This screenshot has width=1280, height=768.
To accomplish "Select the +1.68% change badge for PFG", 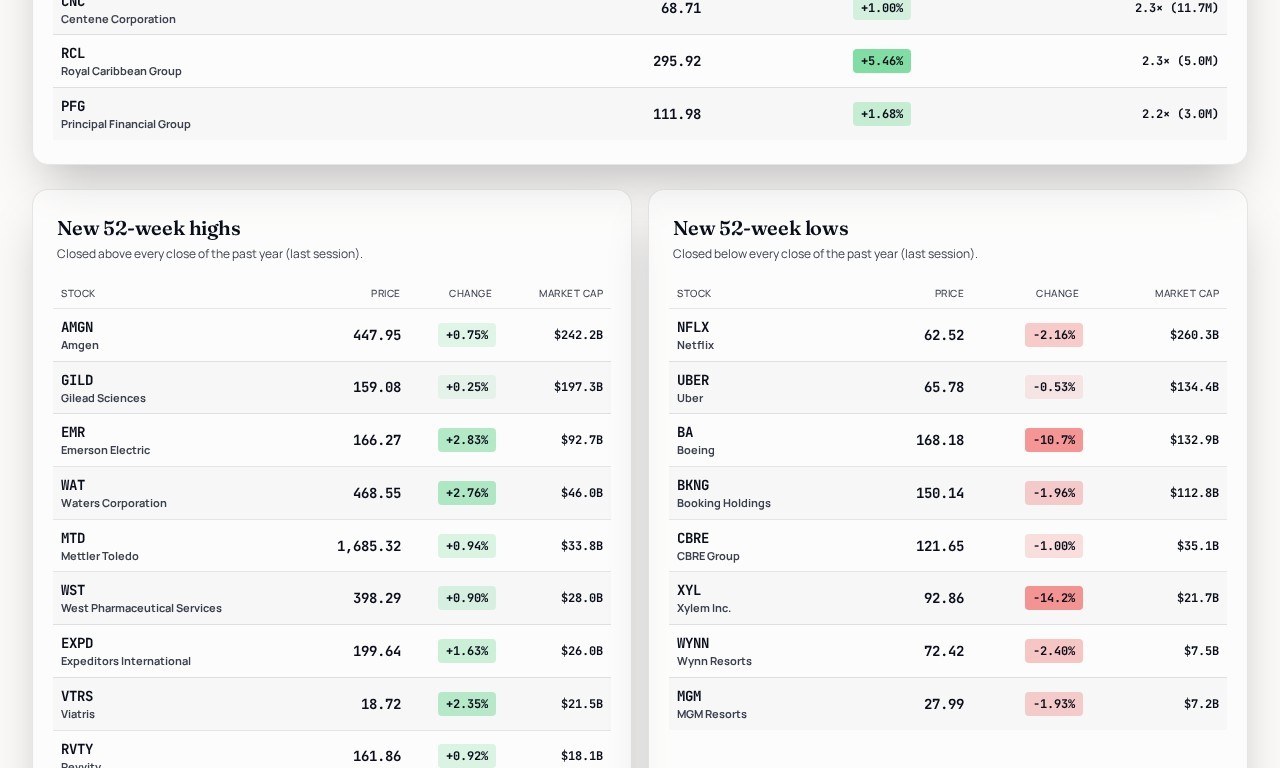I will [x=882, y=114].
